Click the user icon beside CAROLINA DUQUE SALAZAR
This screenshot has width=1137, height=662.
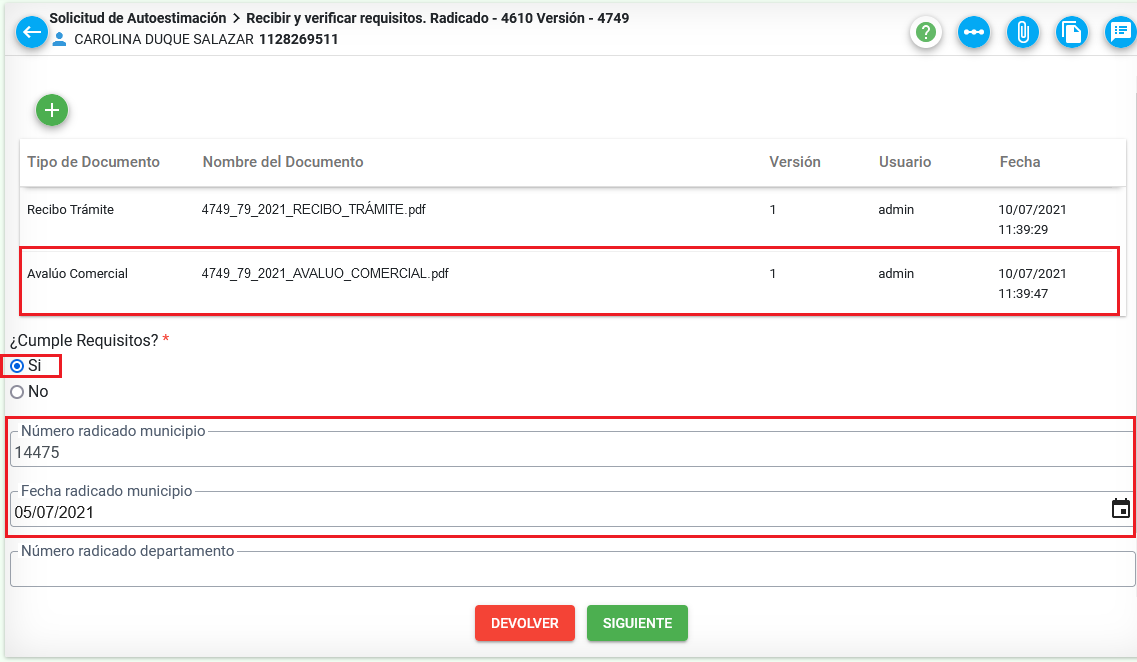click(59, 39)
